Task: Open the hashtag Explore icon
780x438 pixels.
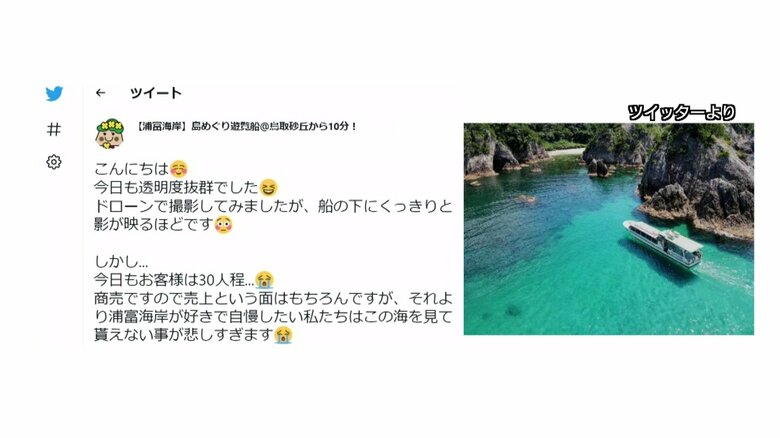Action: (x=54, y=130)
